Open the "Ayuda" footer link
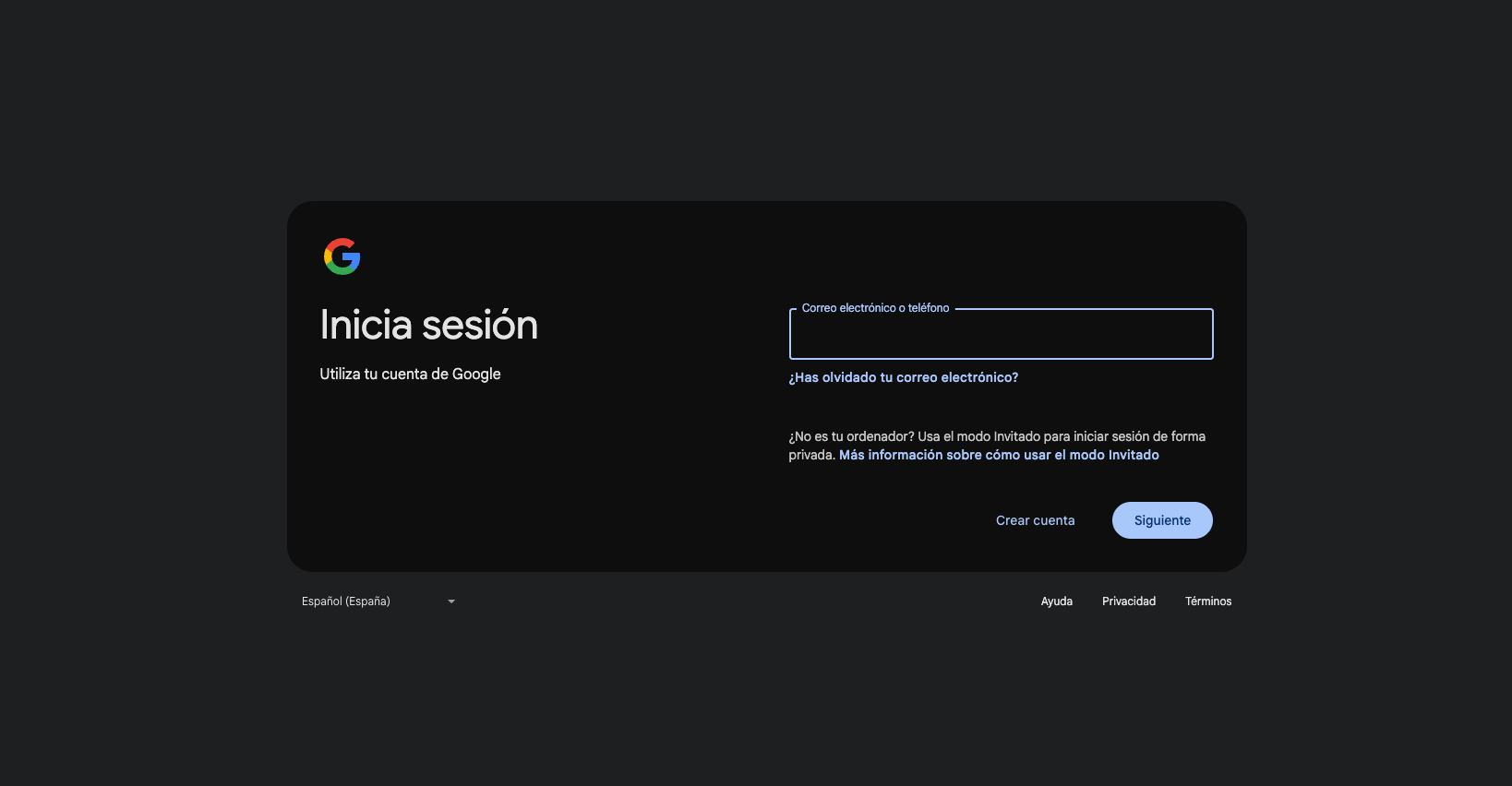1512x786 pixels. 1056,601
